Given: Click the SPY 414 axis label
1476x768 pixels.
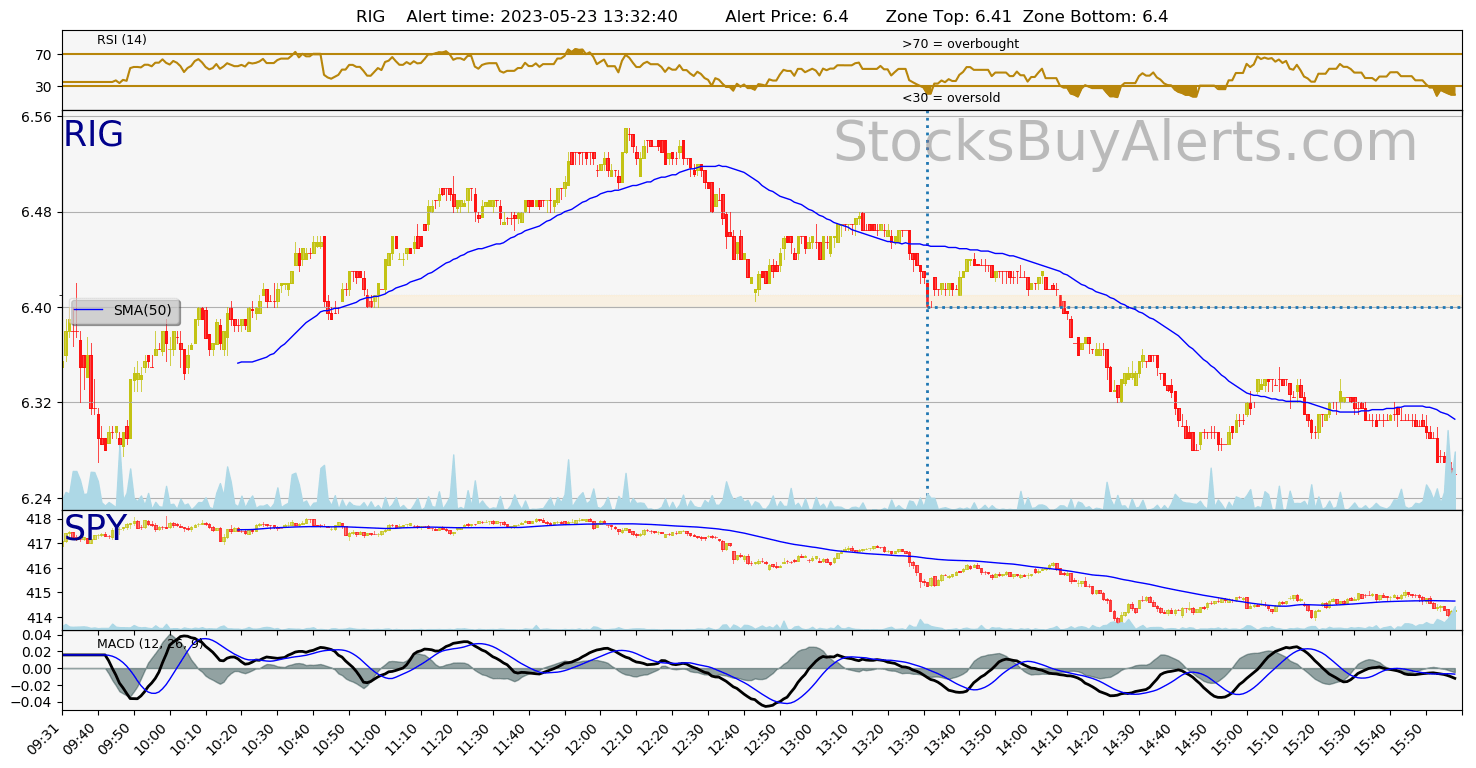Looking at the screenshot, I should (x=40, y=618).
